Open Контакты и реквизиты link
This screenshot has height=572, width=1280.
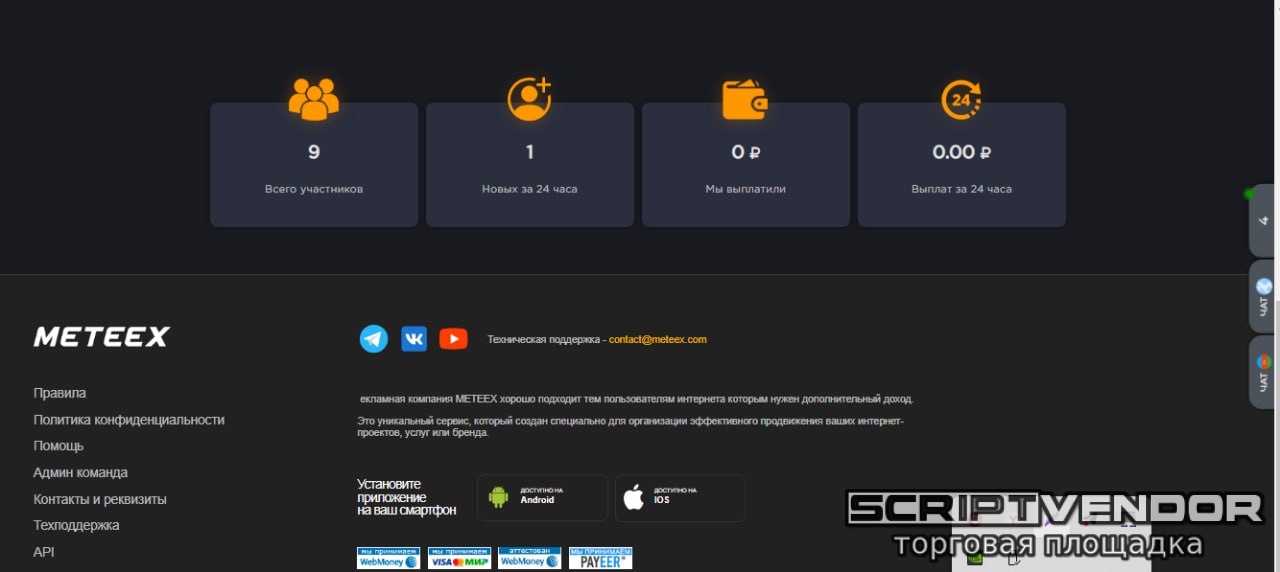100,499
